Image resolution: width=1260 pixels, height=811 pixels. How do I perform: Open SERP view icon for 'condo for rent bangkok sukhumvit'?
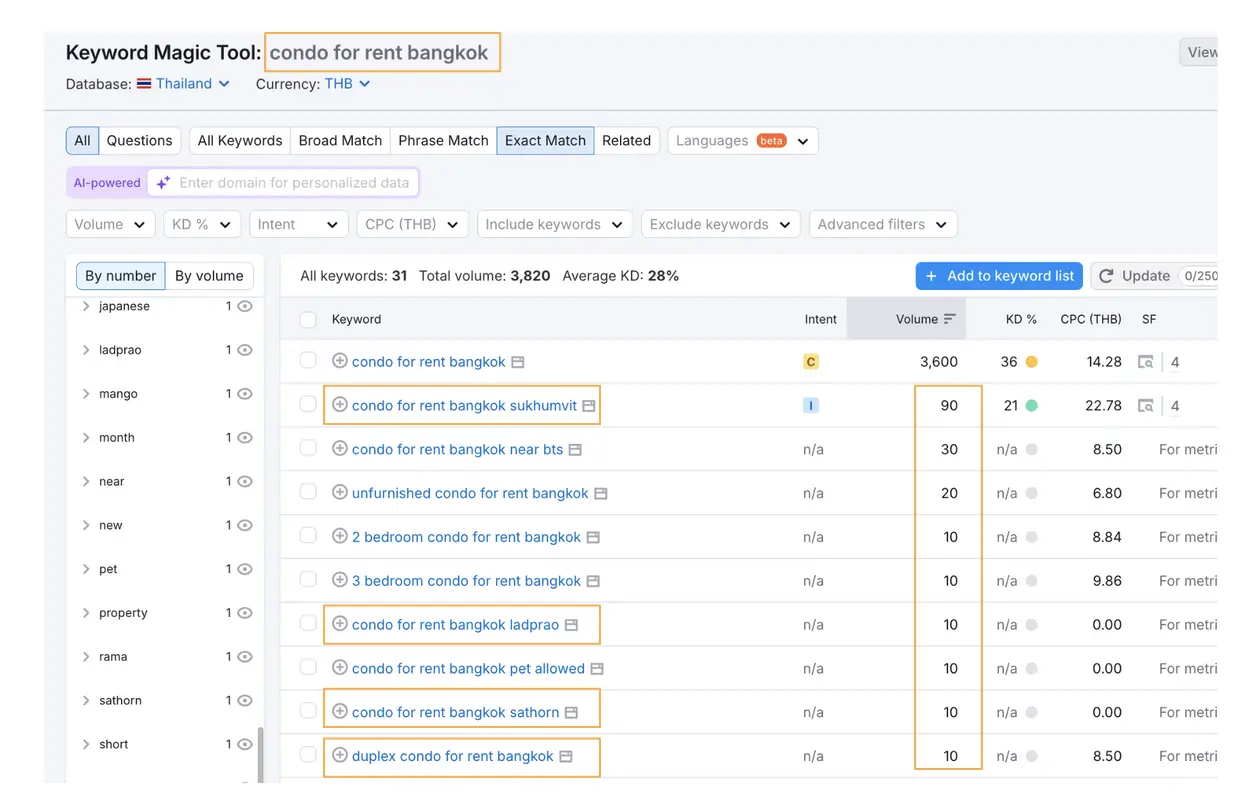pos(589,406)
